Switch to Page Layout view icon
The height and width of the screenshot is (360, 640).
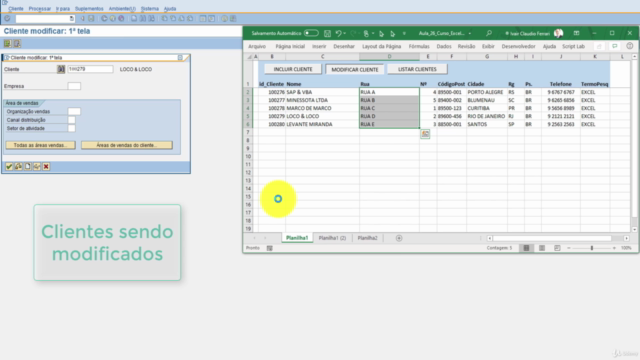pos(542,248)
